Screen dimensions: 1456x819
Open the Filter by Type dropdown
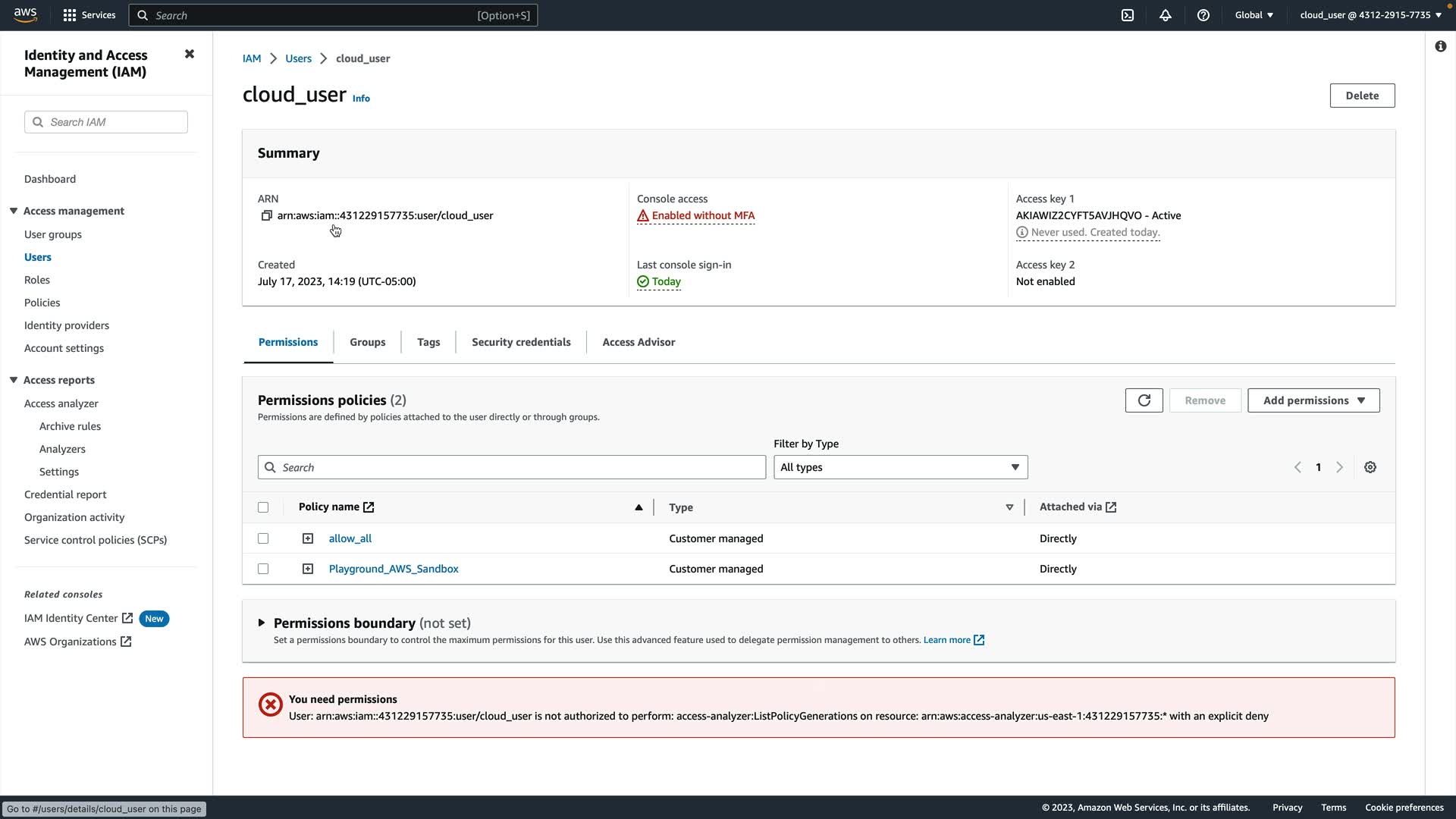(x=900, y=467)
